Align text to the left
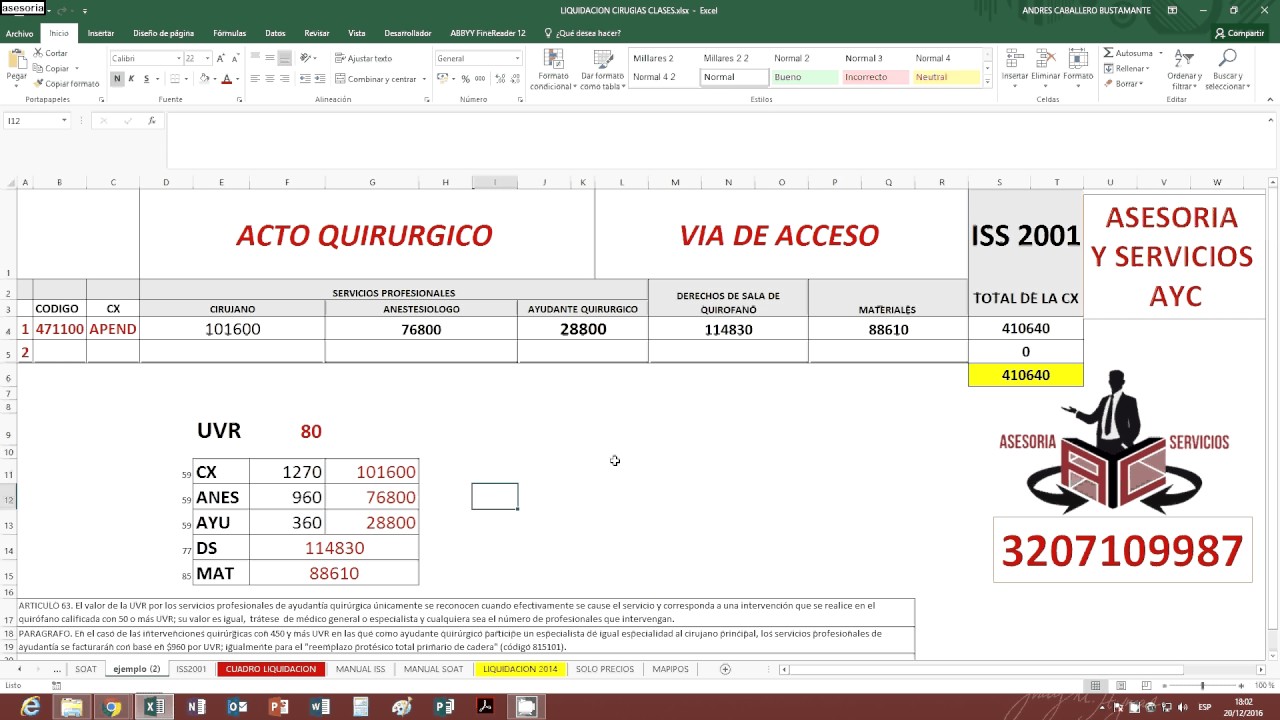The height and width of the screenshot is (720, 1280). tap(255, 79)
